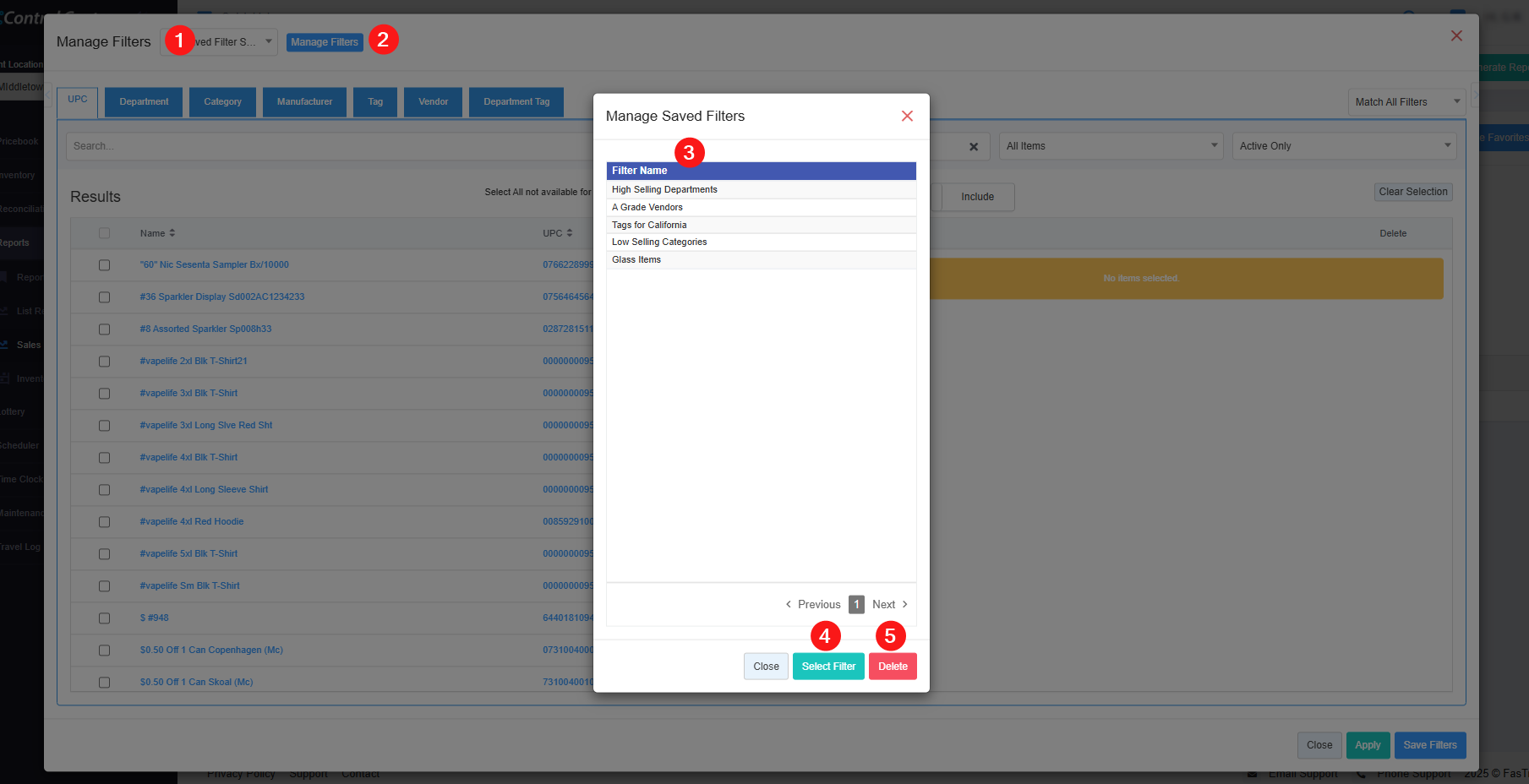1529x784 pixels.
Task: Open the Active Only dropdown
Action: tap(1344, 146)
